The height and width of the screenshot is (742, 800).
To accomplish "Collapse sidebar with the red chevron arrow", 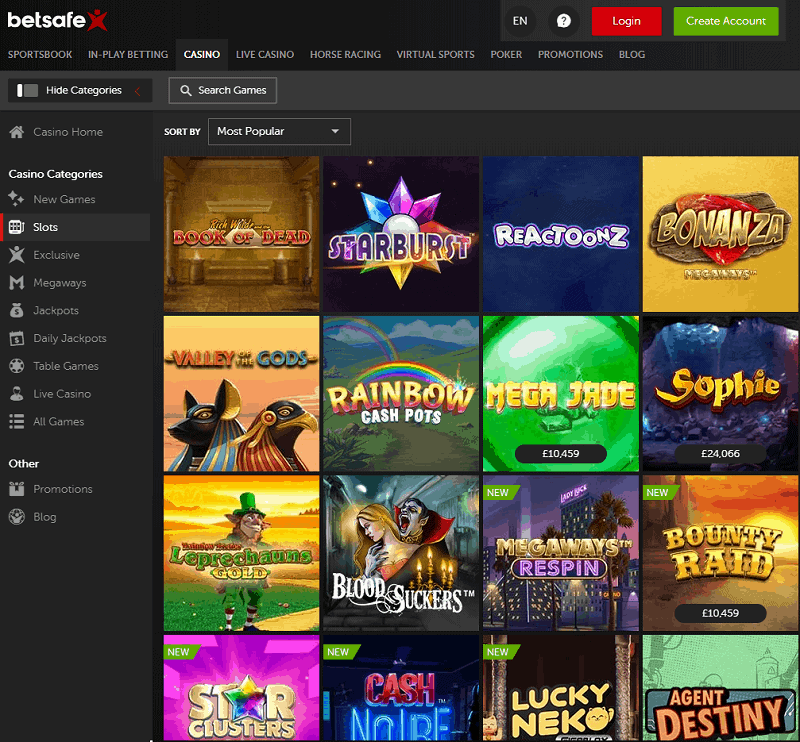I will pyautogui.click(x=137, y=91).
